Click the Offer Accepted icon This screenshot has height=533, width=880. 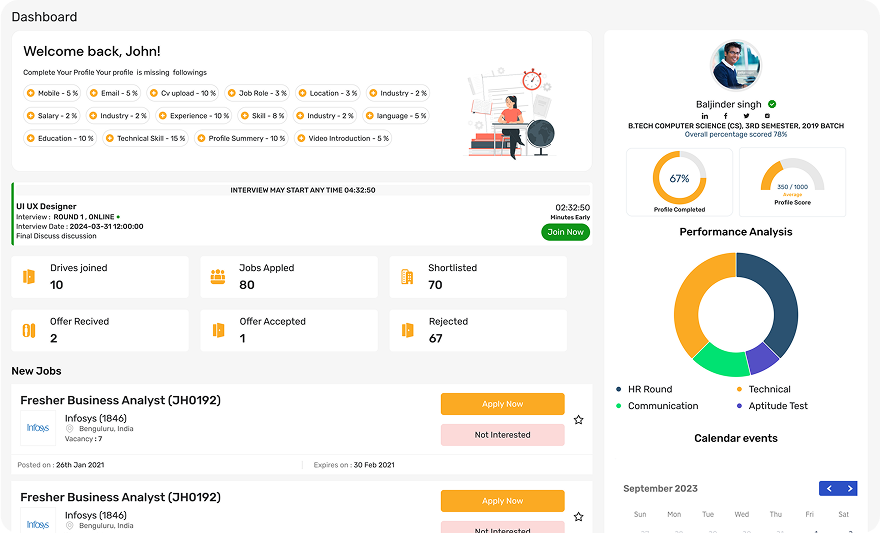tap(218, 330)
